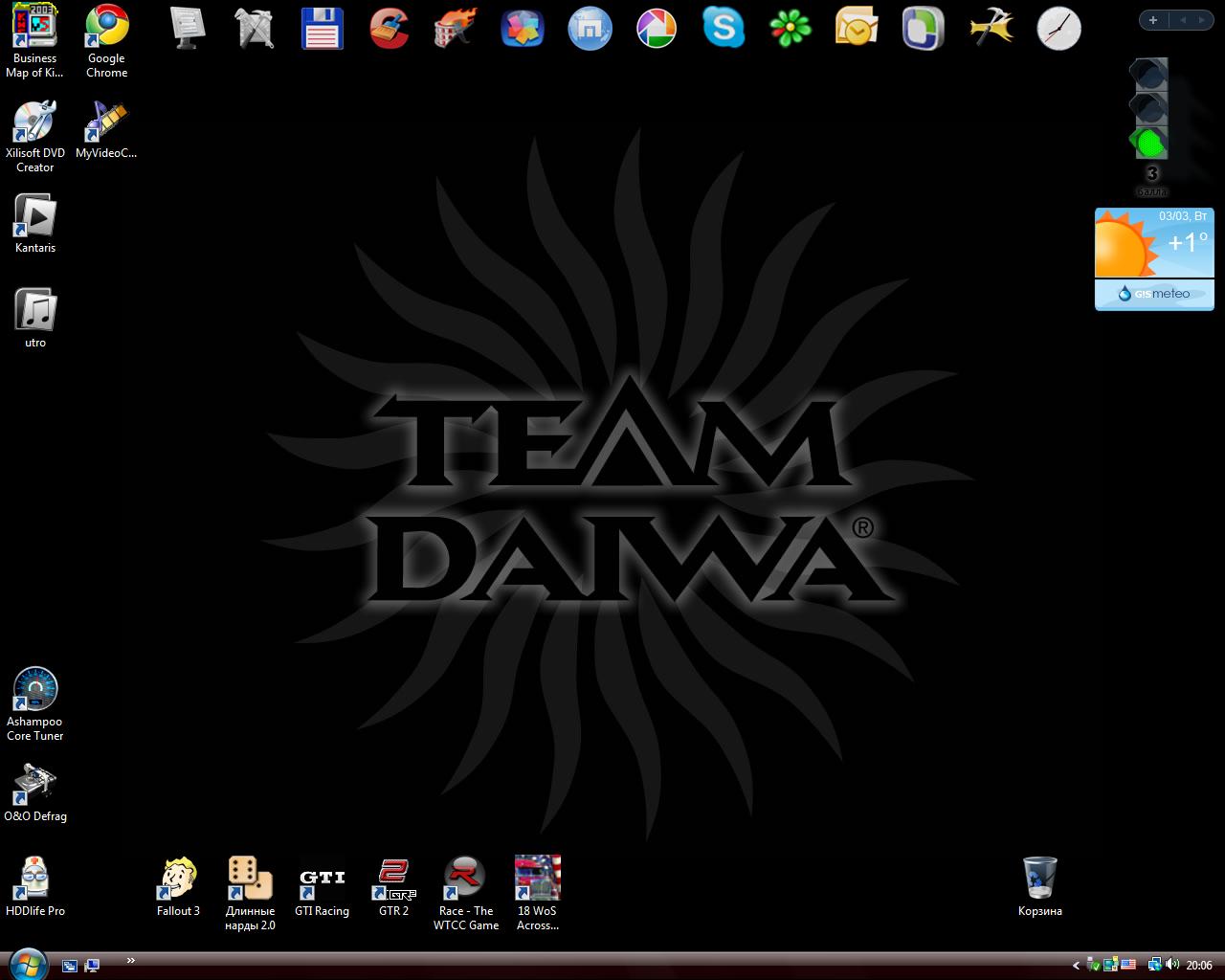Launch GTR 2 game shortcut
1225x980 pixels.
(x=393, y=879)
